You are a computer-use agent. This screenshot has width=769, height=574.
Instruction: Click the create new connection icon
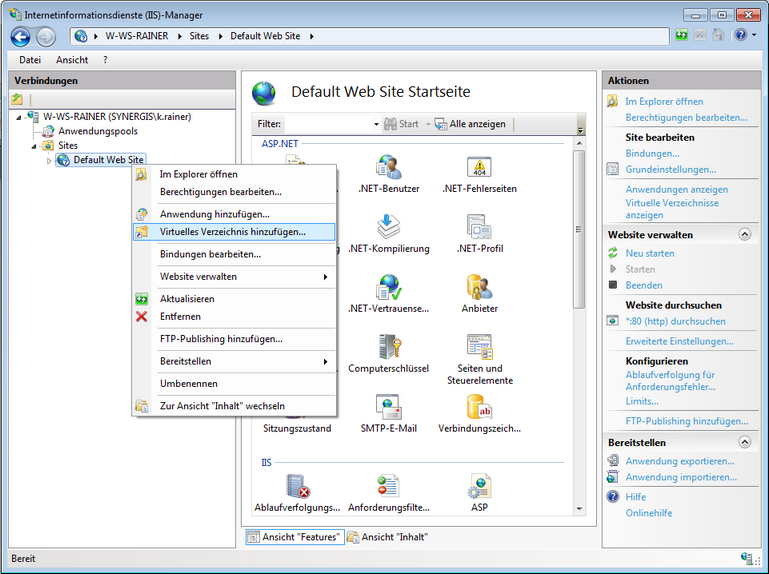[x=17, y=99]
